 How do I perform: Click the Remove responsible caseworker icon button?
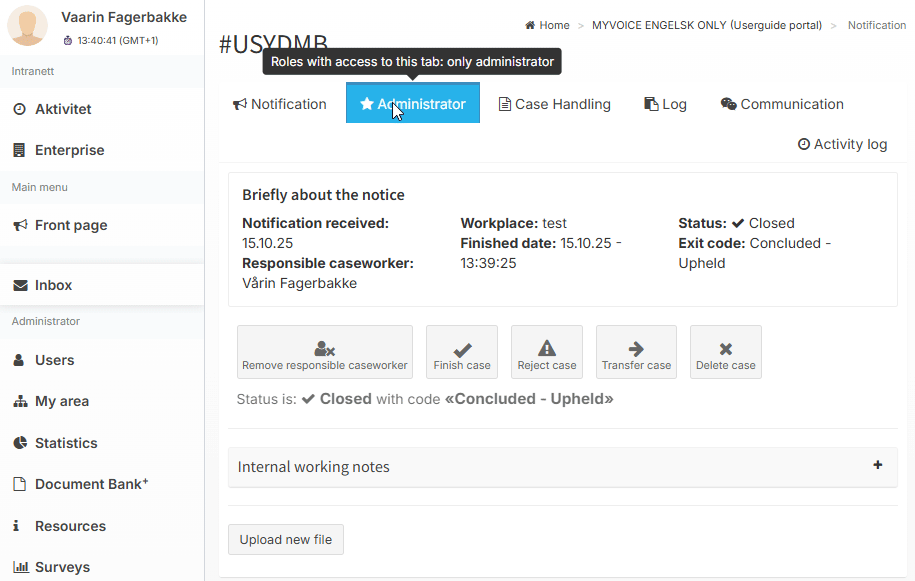tap(324, 352)
